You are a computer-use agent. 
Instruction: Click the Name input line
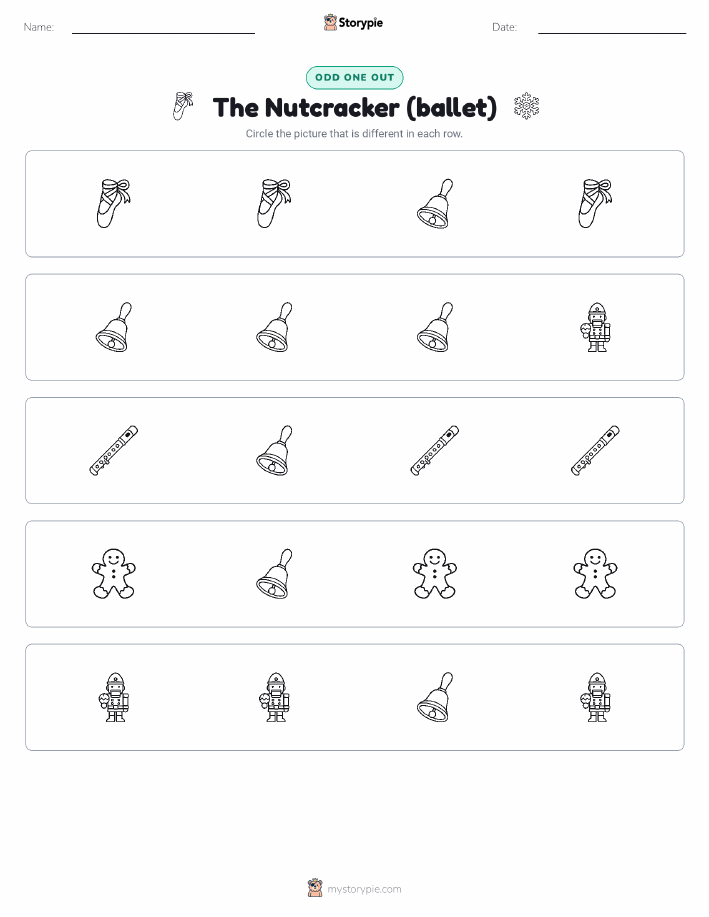click(x=163, y=28)
